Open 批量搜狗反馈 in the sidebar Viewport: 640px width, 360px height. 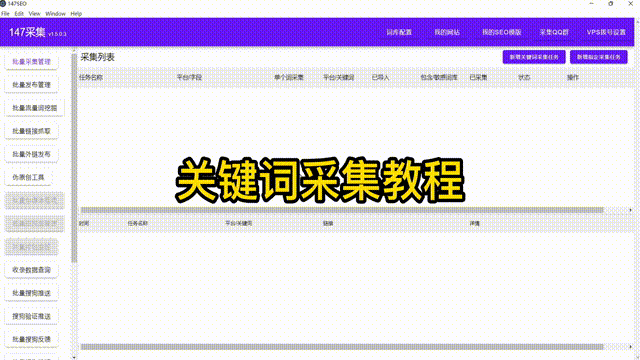click(x=31, y=339)
